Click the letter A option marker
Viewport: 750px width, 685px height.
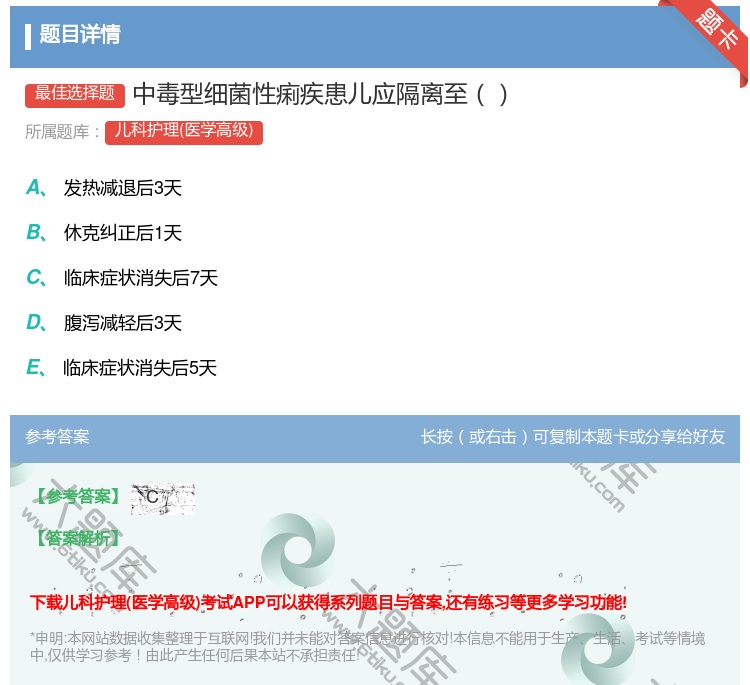coord(36,188)
